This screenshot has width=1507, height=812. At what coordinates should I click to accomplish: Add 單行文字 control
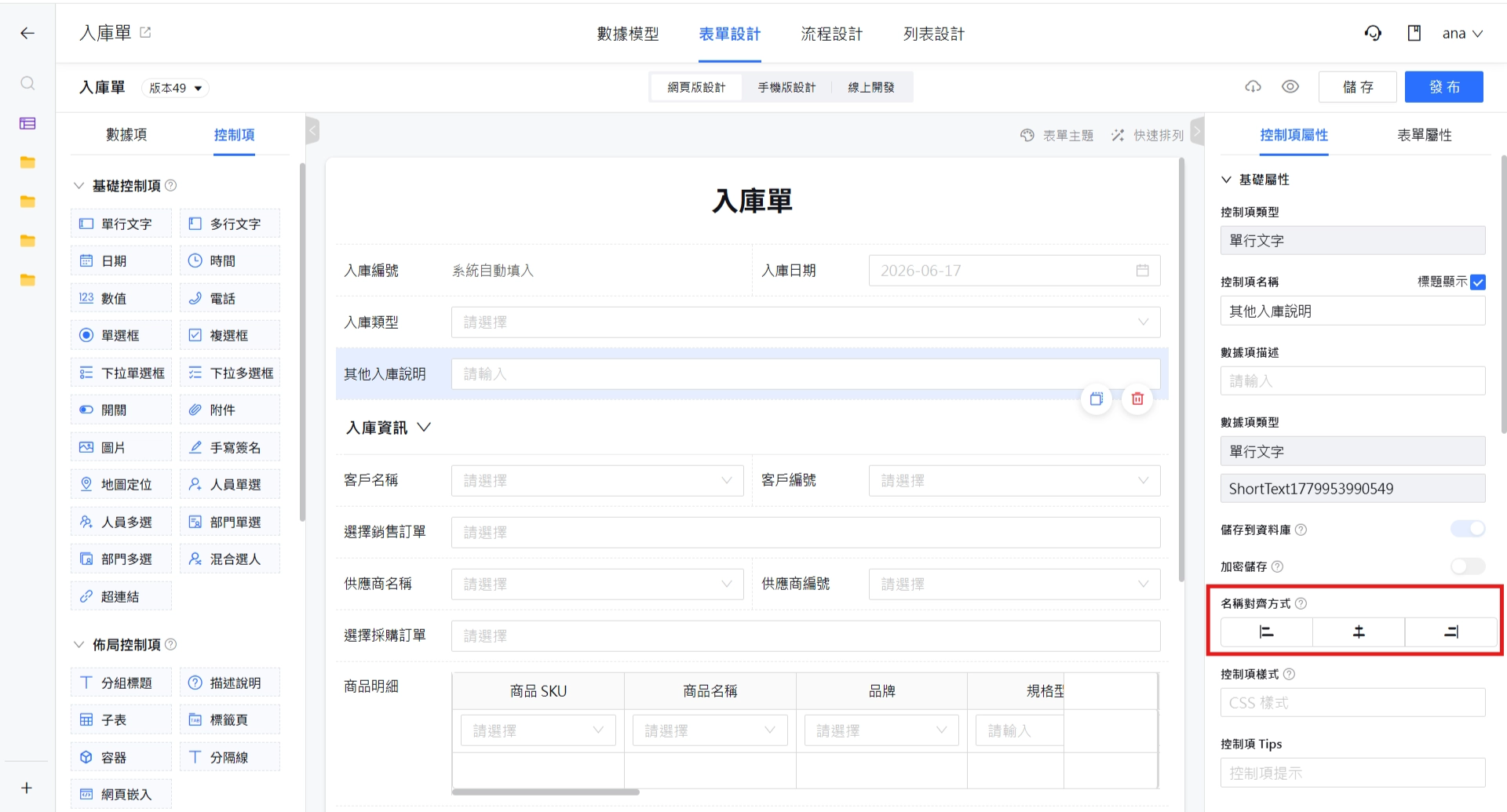coord(121,224)
